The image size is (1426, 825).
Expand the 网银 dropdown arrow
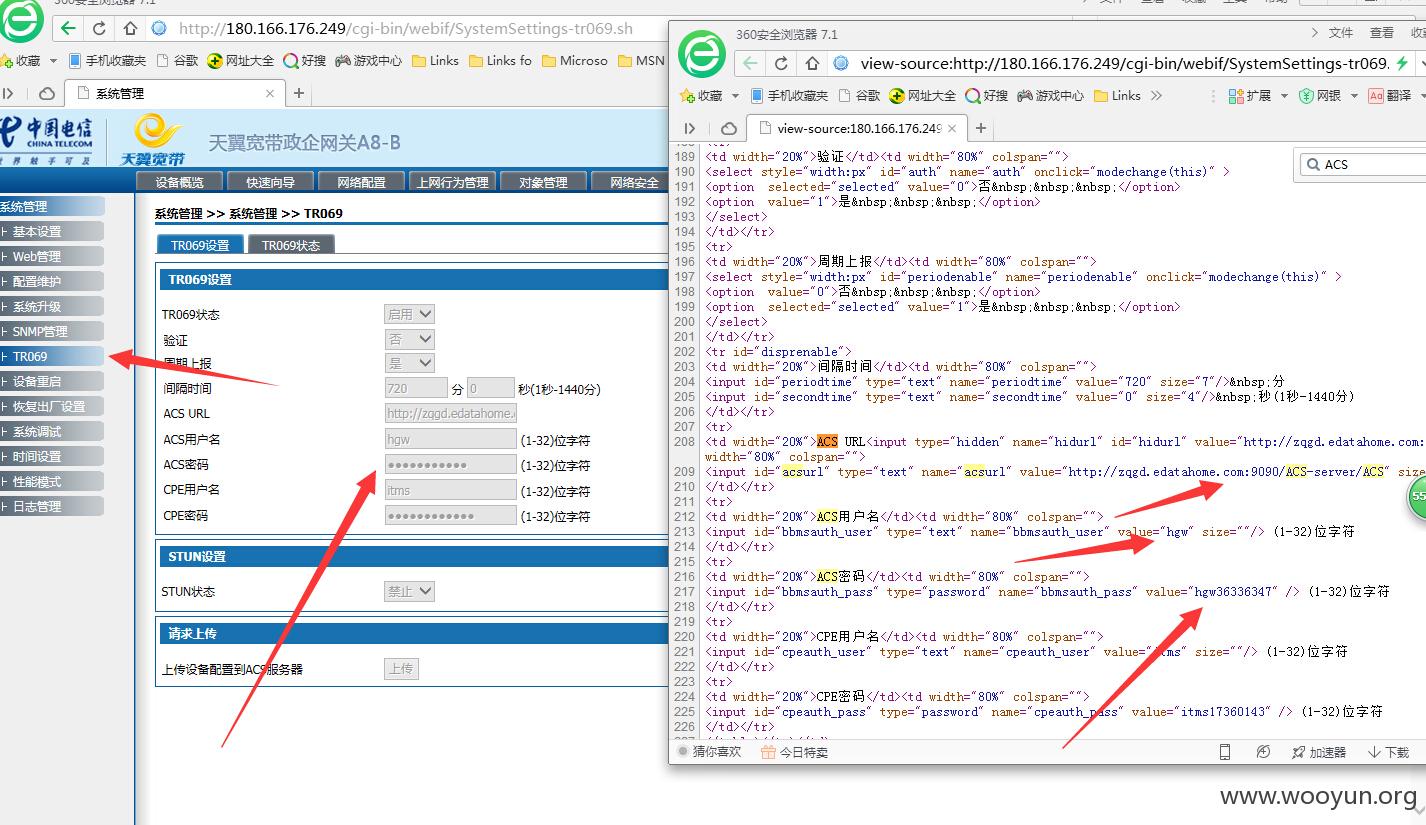pos(1354,96)
